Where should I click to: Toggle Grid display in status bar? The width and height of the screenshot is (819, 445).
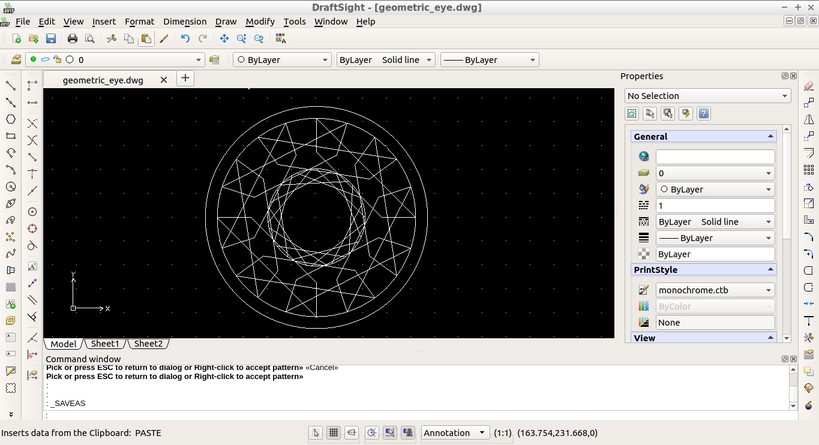[x=334, y=432]
